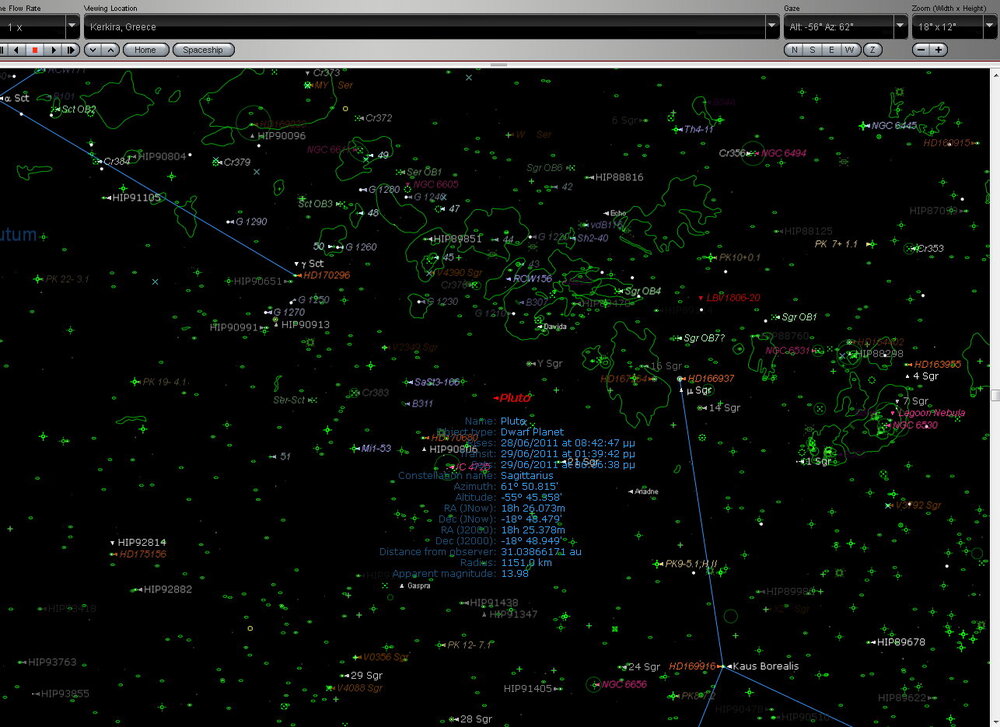1000x727 pixels.
Task: Click the reverse time arrow button
Action: click(16, 50)
